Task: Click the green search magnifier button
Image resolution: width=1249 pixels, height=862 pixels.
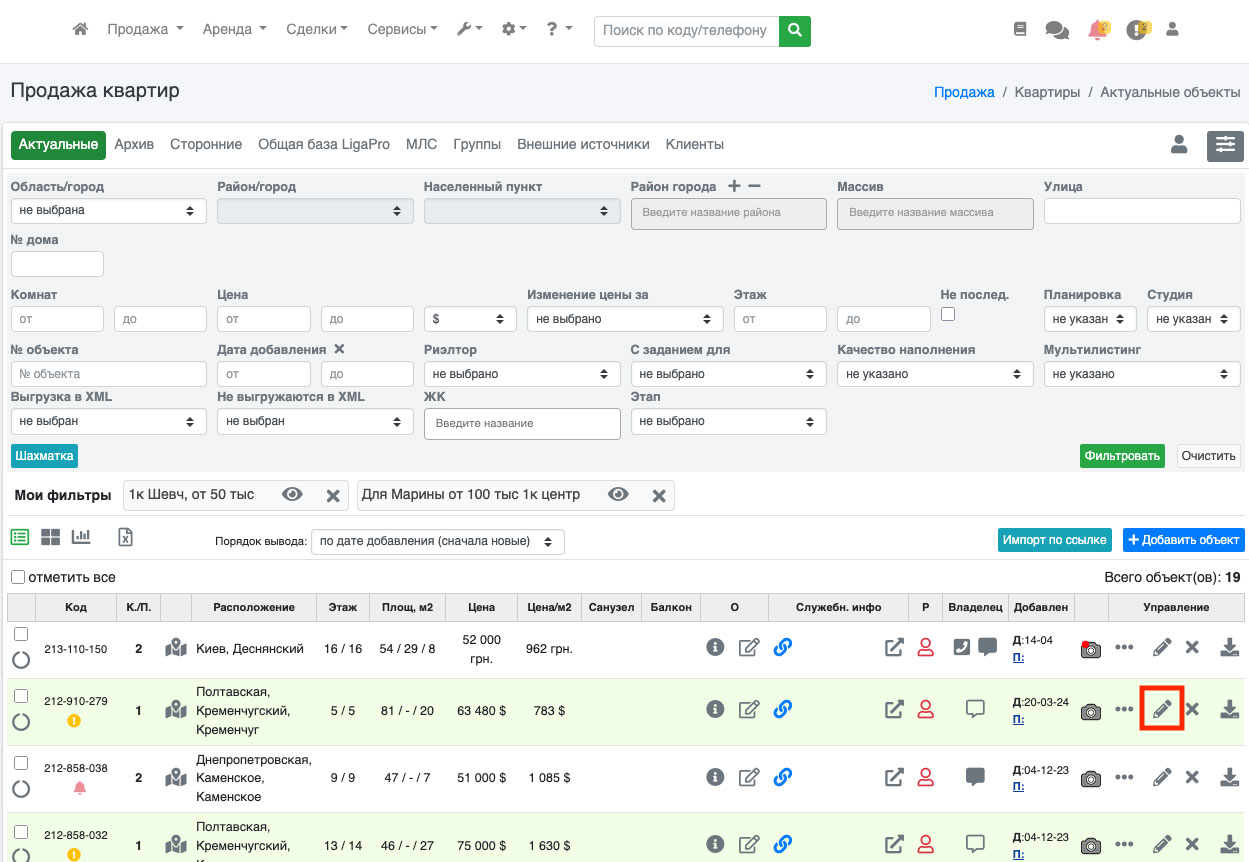Action: tap(795, 30)
